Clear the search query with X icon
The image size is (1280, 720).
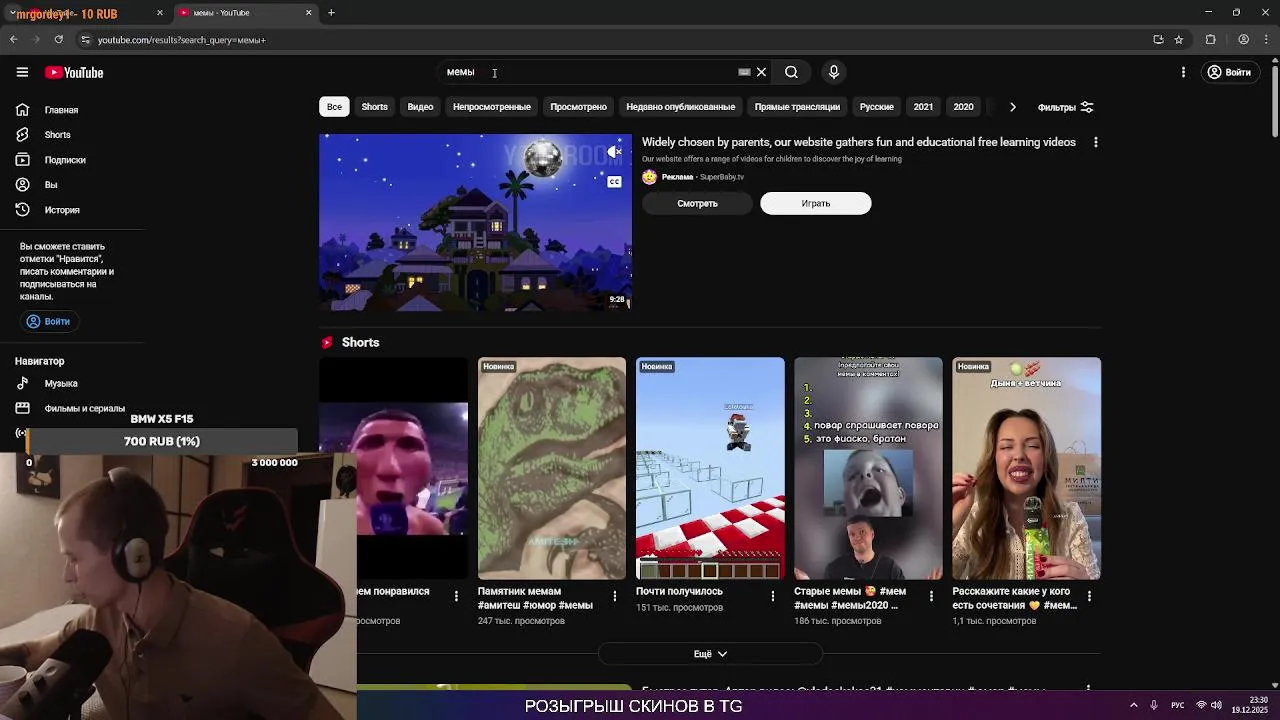pos(761,72)
